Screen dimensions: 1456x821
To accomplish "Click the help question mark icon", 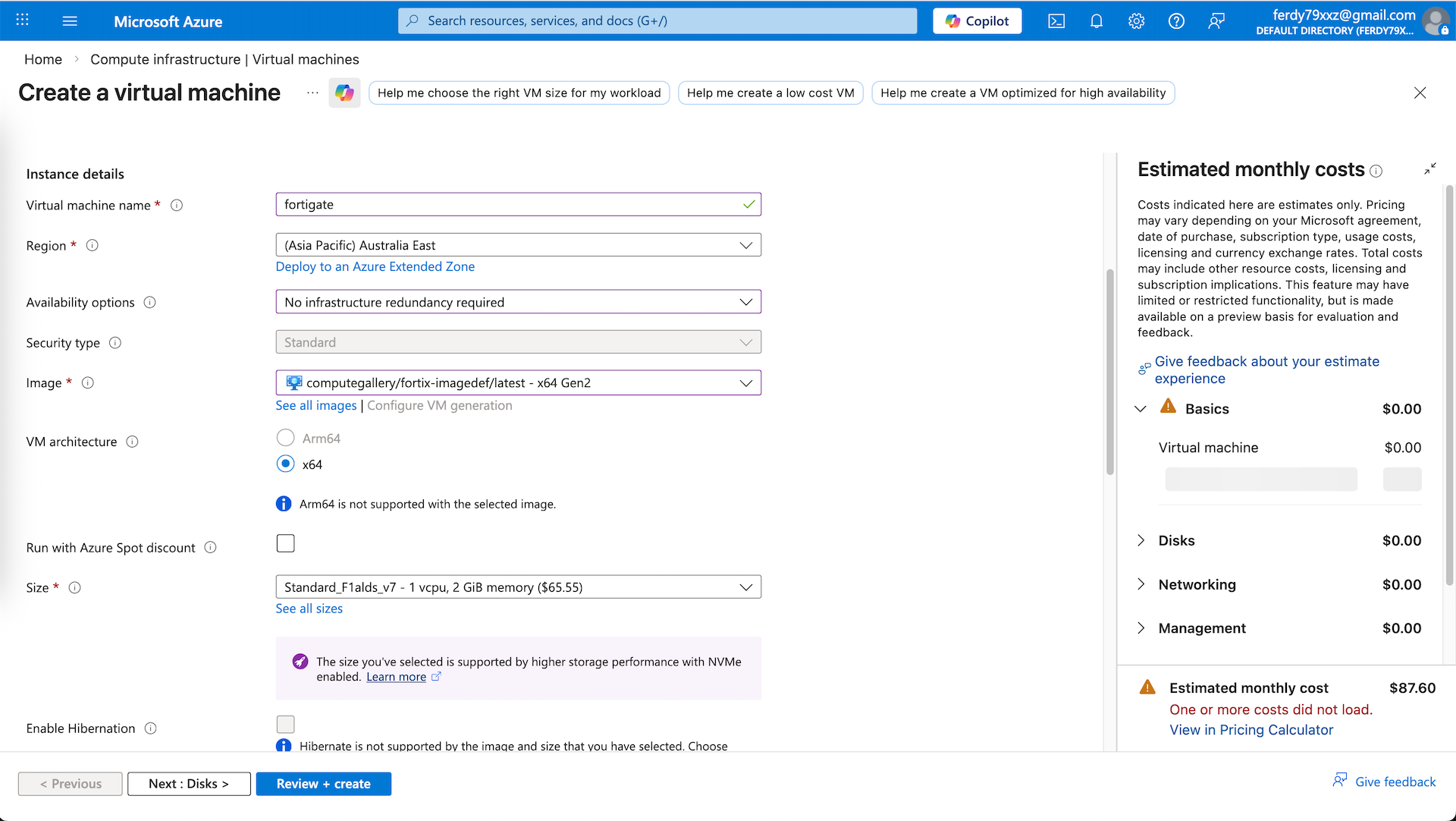I will (x=1176, y=21).
